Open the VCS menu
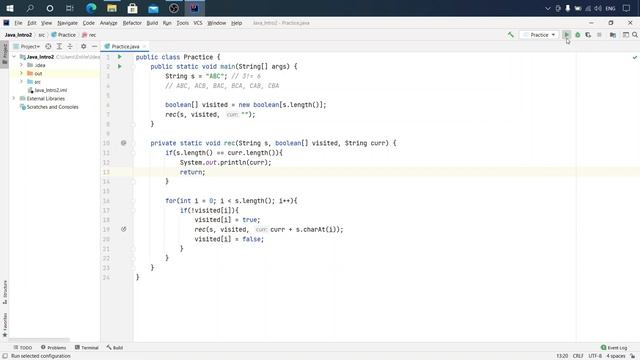 pos(198,23)
